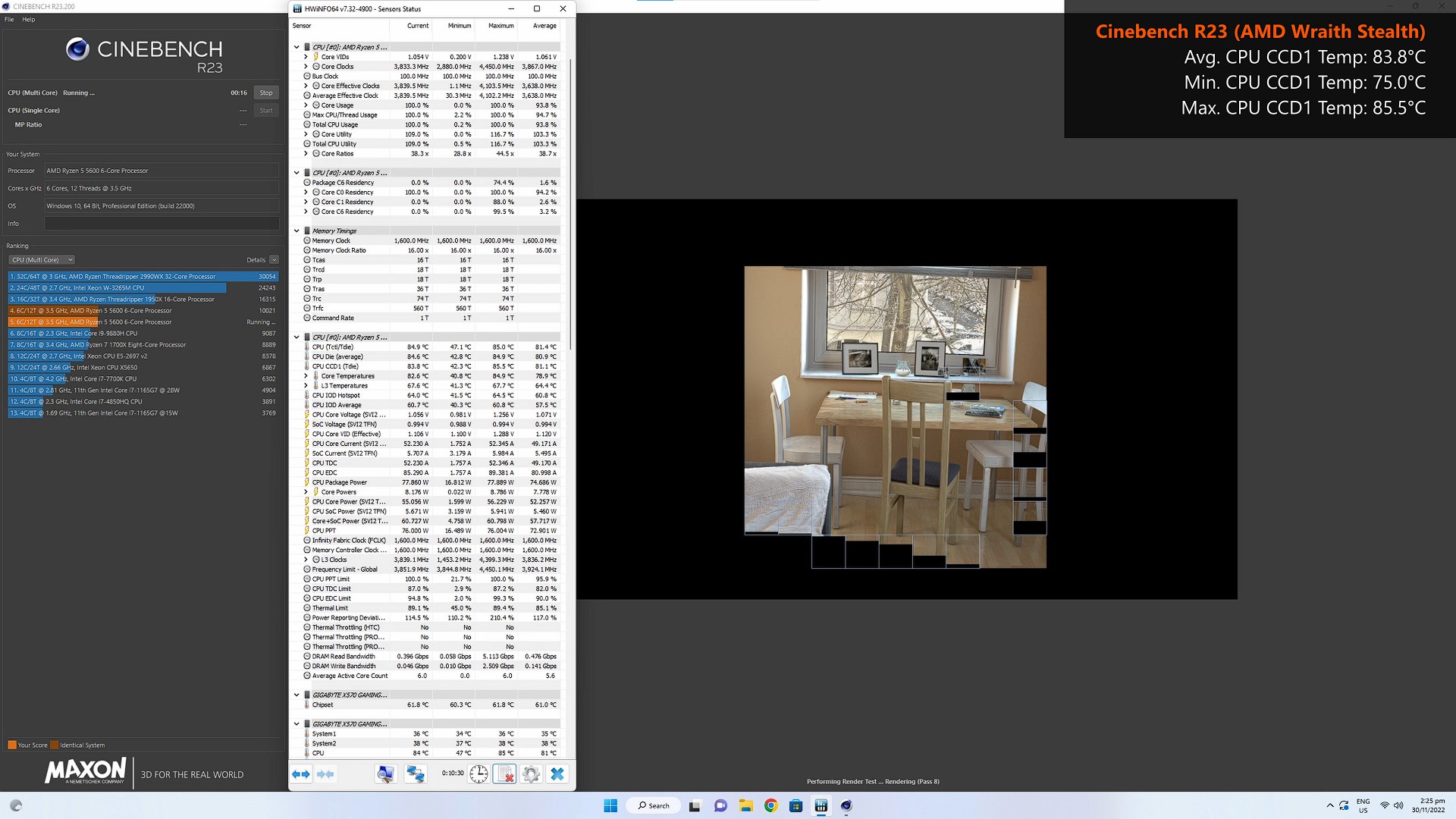1456x819 pixels.
Task: Expand the Core Powers row
Action: click(x=306, y=492)
